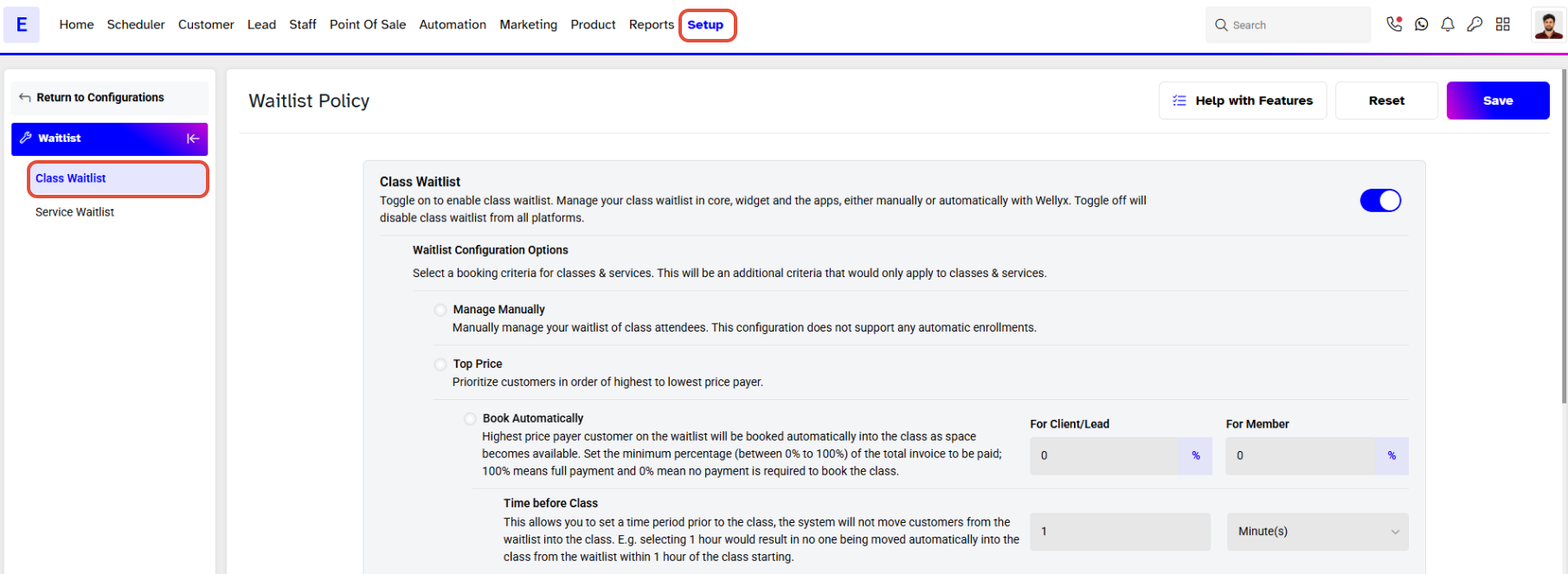Open the WhatsApp chat icon
This screenshot has height=574, width=1568.
1421,24
